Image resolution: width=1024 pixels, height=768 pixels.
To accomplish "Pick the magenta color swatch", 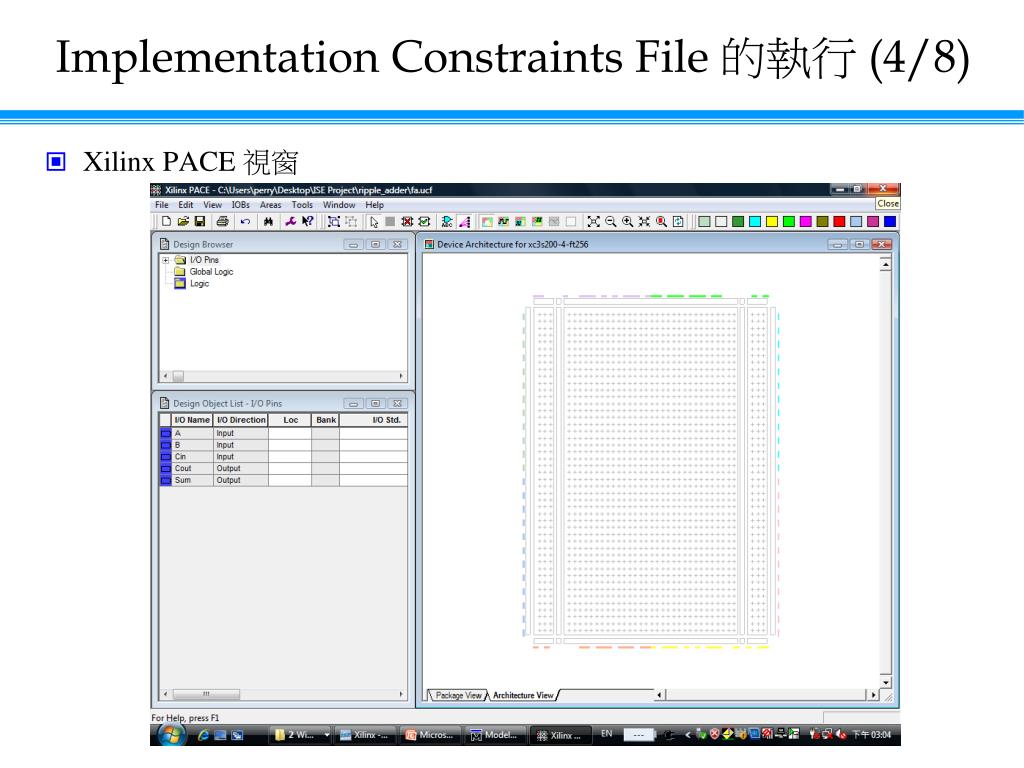I will pos(806,222).
